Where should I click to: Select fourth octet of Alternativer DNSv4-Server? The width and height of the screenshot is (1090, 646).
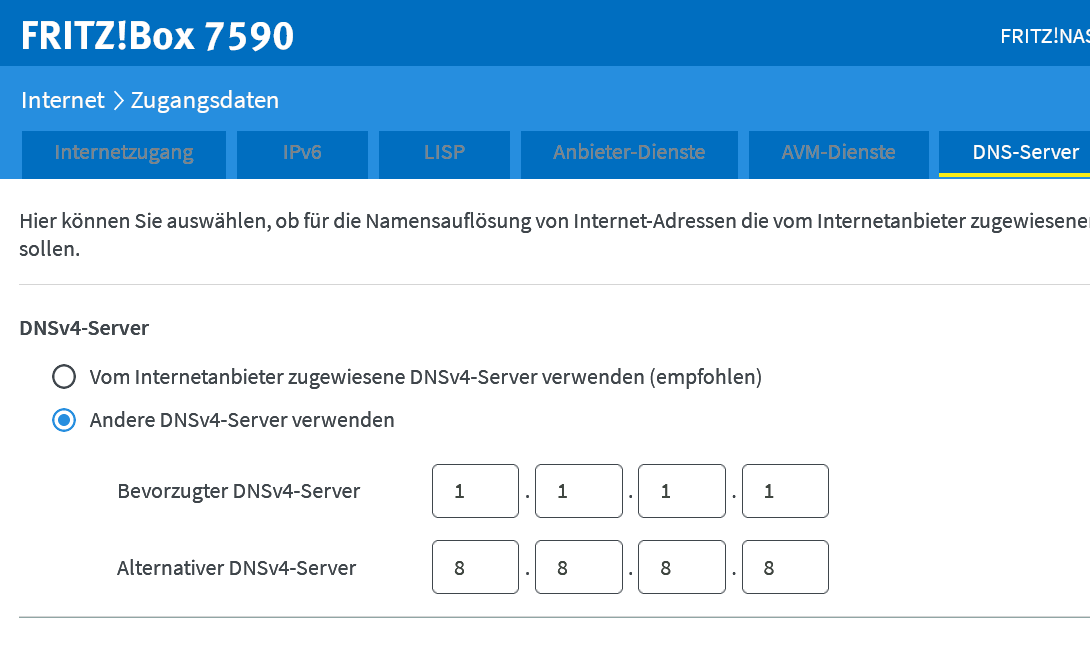(785, 567)
